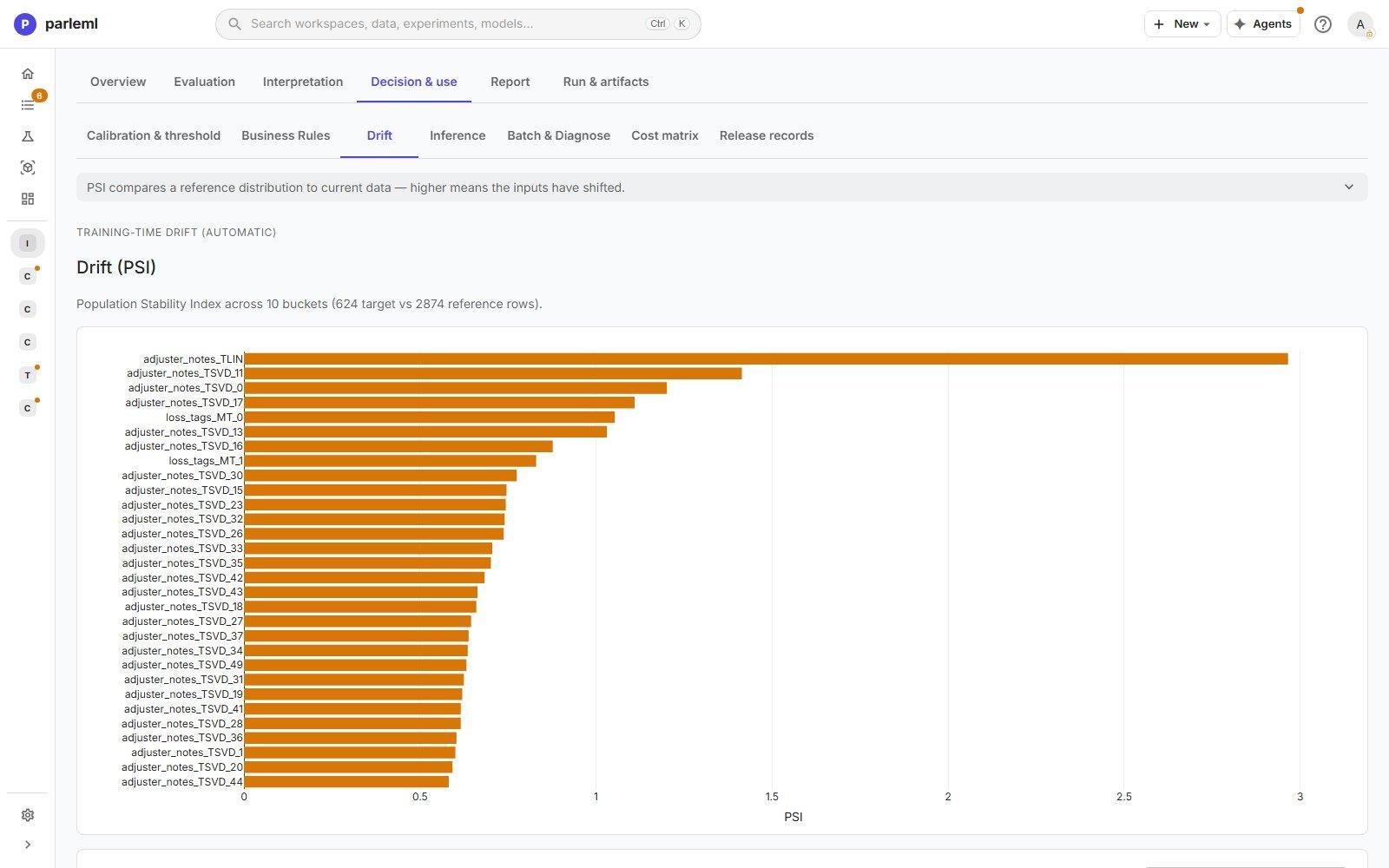Select the Decision & use tab
Screen dimensions: 1389x868
pyautogui.click(x=414, y=82)
